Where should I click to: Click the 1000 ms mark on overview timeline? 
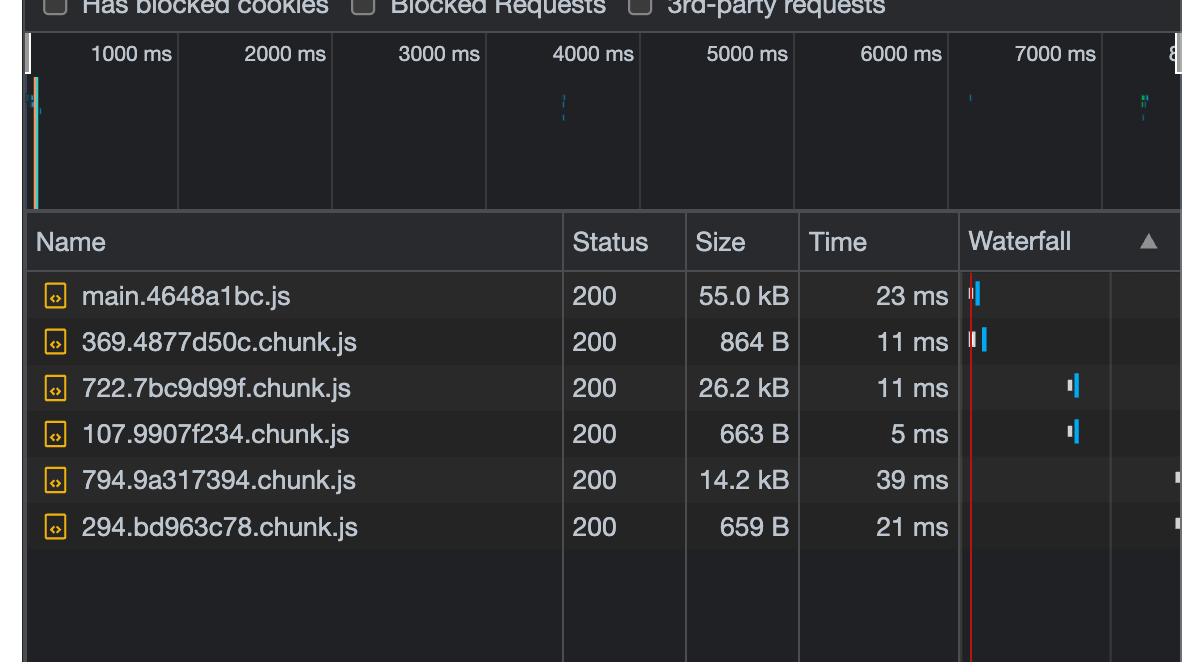pos(131,54)
